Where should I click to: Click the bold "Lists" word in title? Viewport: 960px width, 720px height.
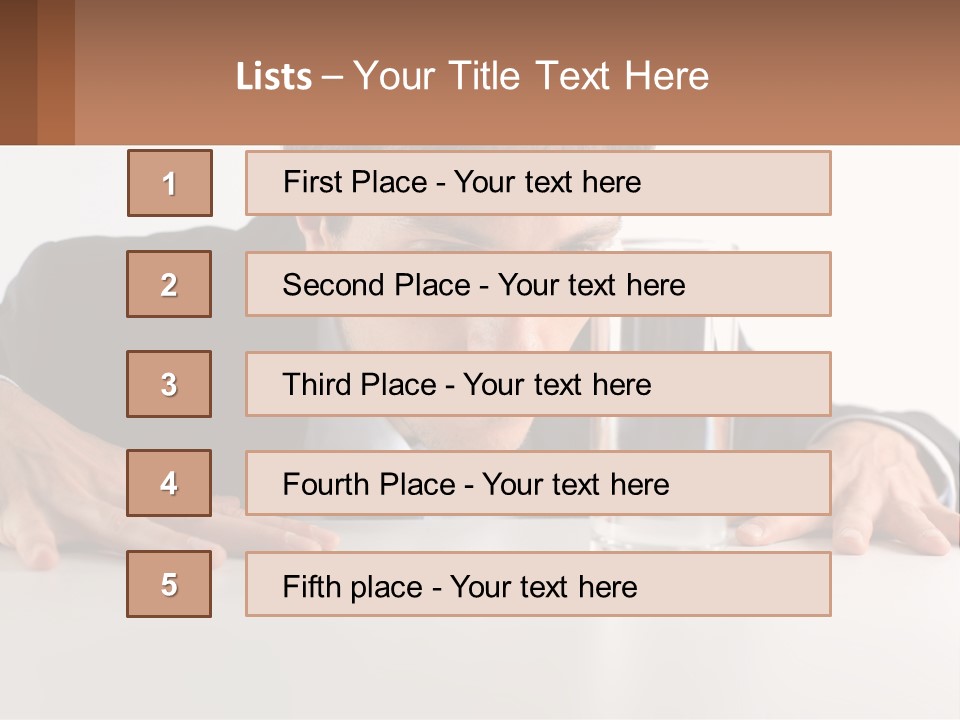tap(273, 77)
